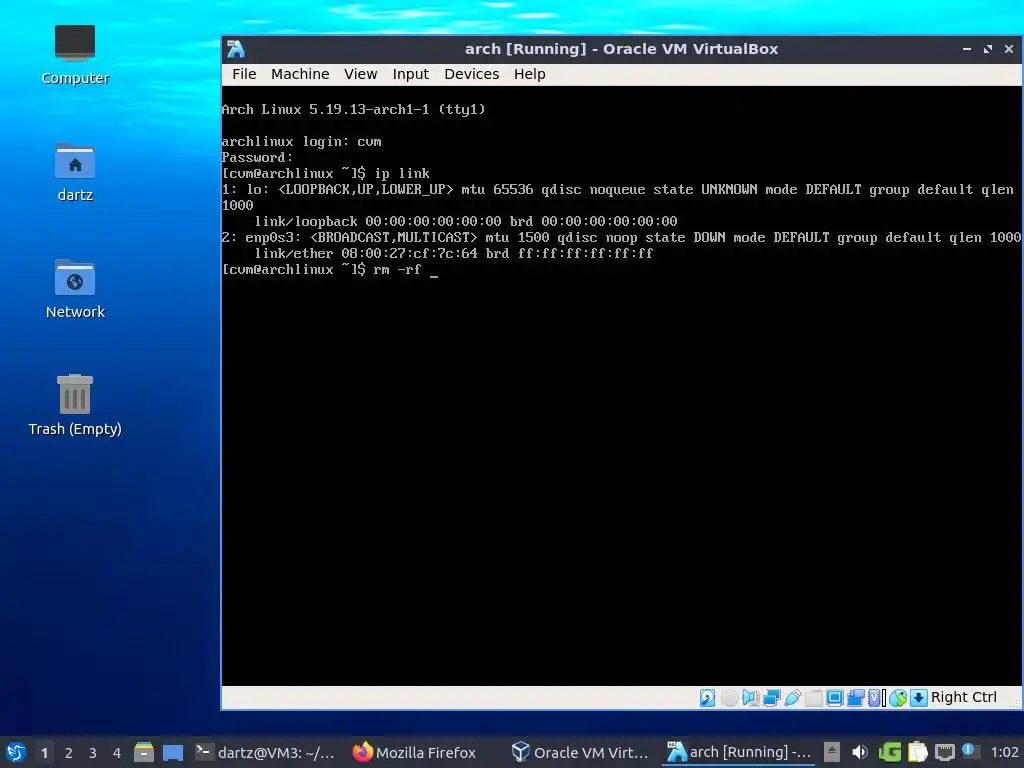This screenshot has height=768, width=1024.
Task: Click the hard disk activity status icon
Action: pos(707,697)
